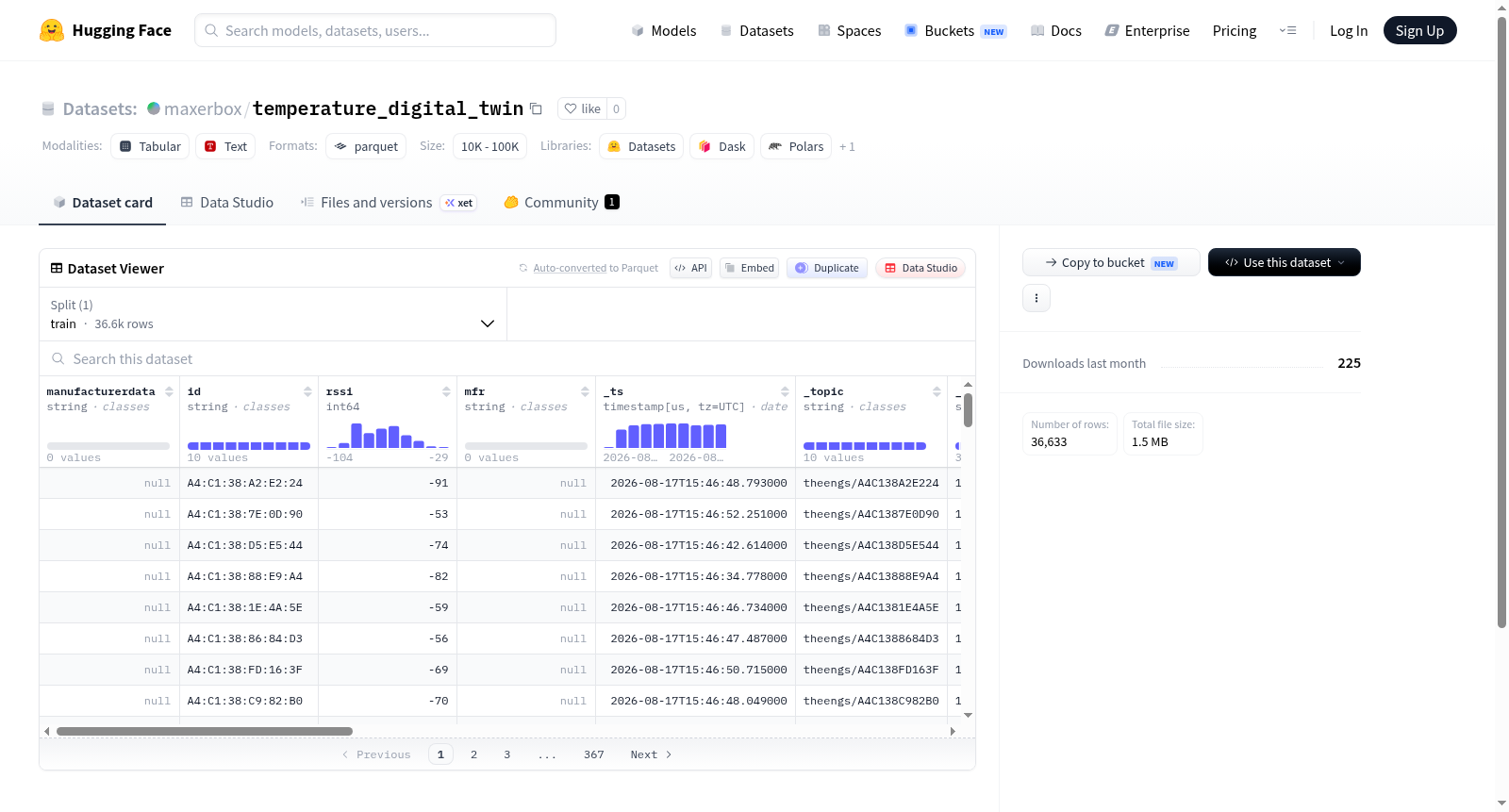Image resolution: width=1509 pixels, height=812 pixels.
Task: Open Datasets in the top navigation
Action: [757, 31]
